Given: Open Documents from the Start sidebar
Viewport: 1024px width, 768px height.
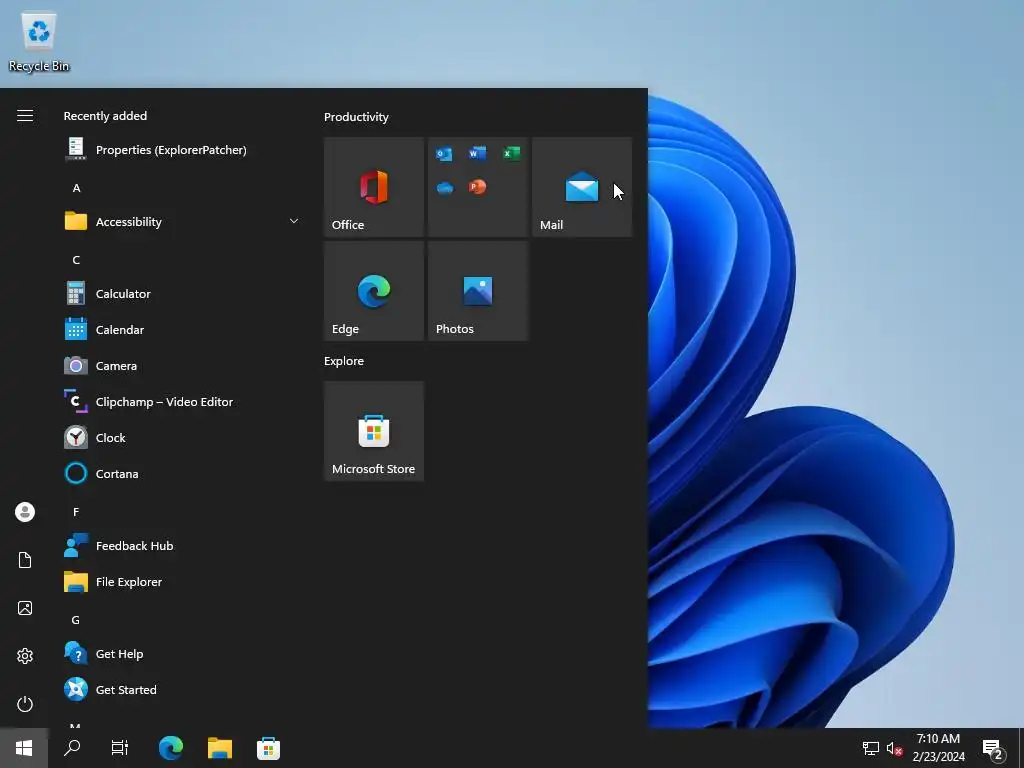Looking at the screenshot, I should pos(25,560).
